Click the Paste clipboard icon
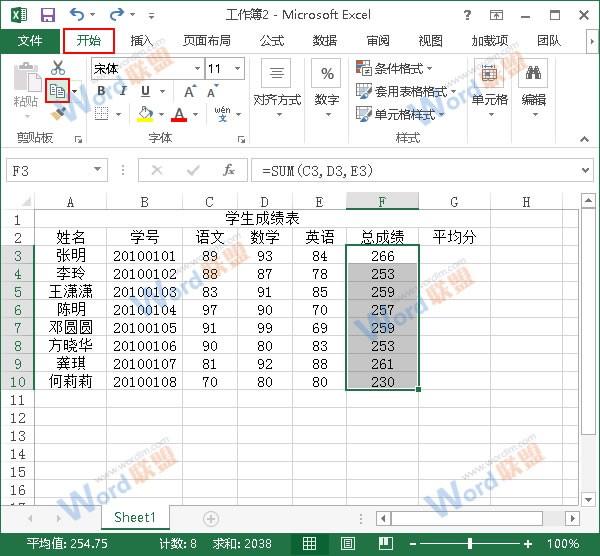Viewport: 600px width, 556px height. [x=27, y=78]
